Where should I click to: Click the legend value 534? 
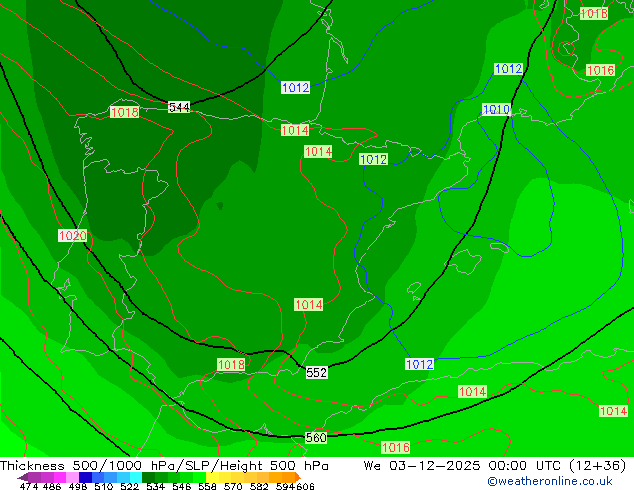pyautogui.click(x=155, y=486)
